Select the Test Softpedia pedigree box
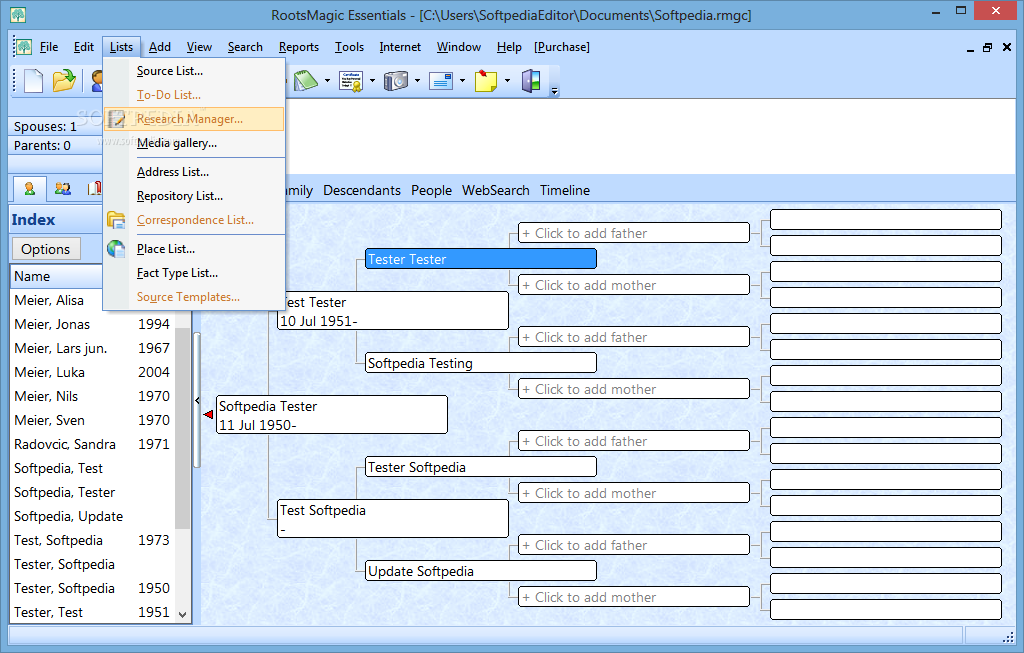The height and width of the screenshot is (653, 1024). 392,519
